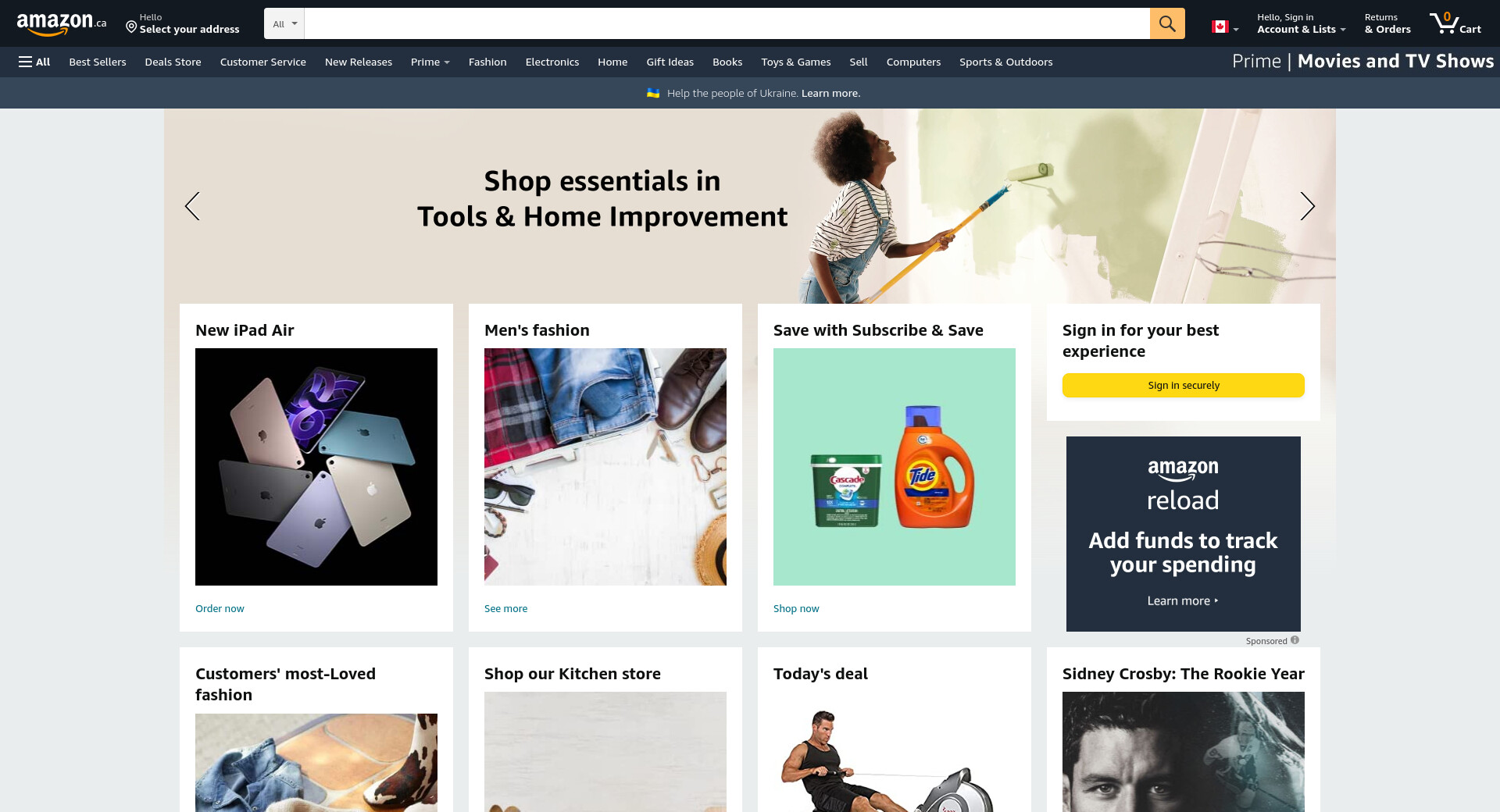1500x812 pixels.
Task: Click the Canada flag language selector
Action: (x=1225, y=27)
